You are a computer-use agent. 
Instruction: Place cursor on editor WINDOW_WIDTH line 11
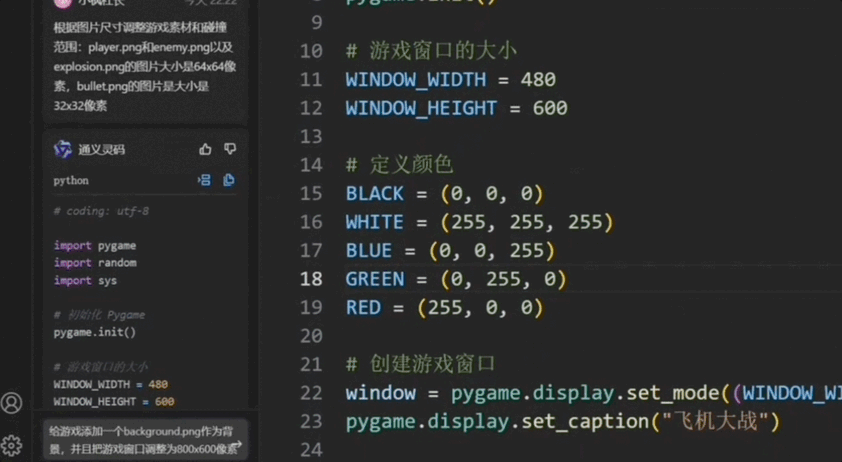click(x=451, y=80)
